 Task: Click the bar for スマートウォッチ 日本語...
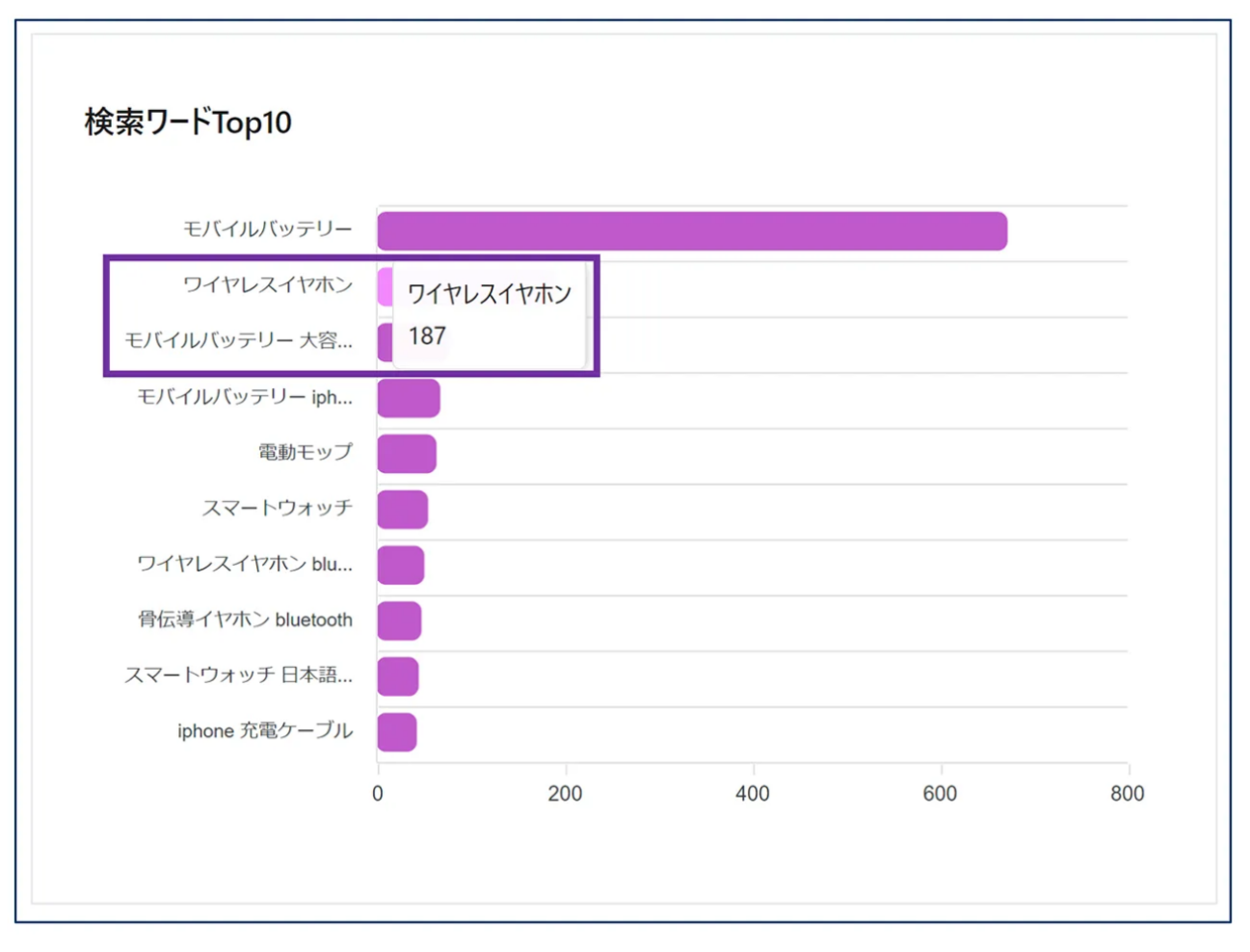click(x=397, y=676)
